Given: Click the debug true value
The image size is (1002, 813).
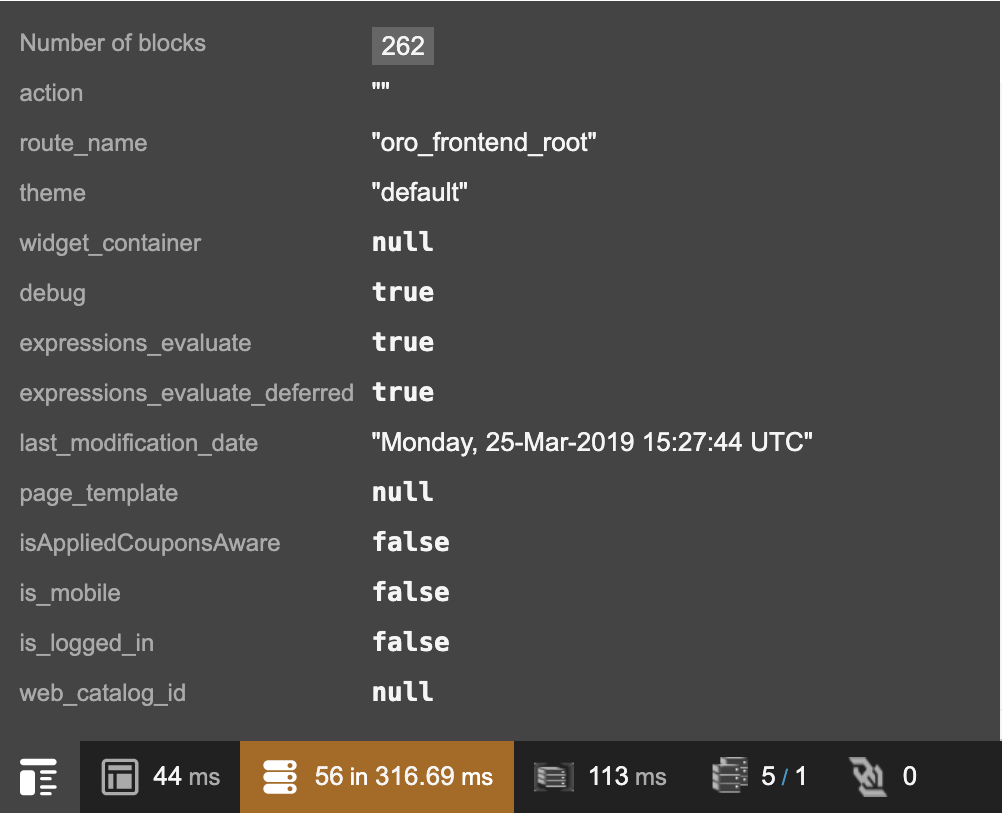Looking at the screenshot, I should (403, 293).
